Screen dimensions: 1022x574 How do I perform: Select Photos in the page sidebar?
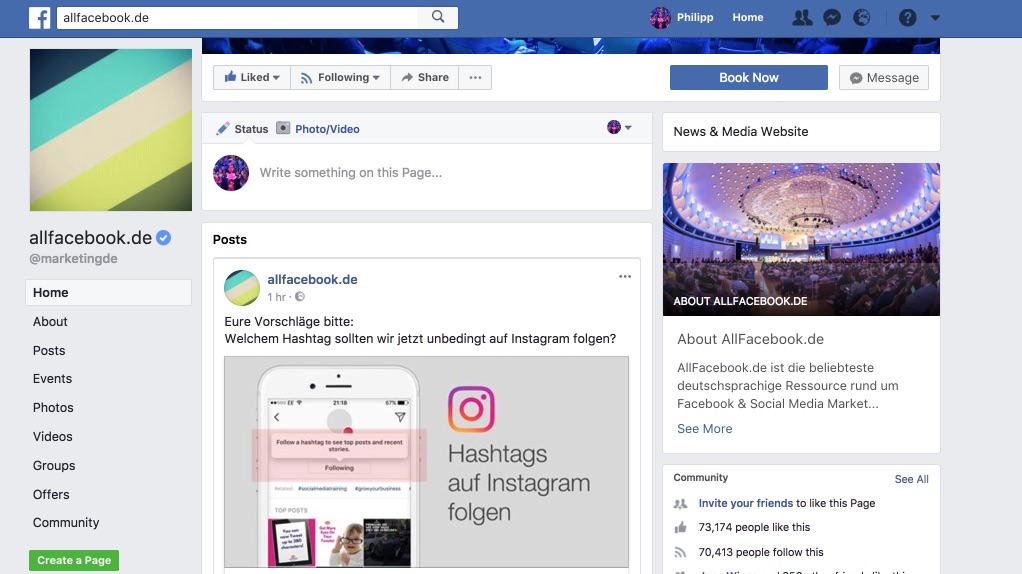53,407
